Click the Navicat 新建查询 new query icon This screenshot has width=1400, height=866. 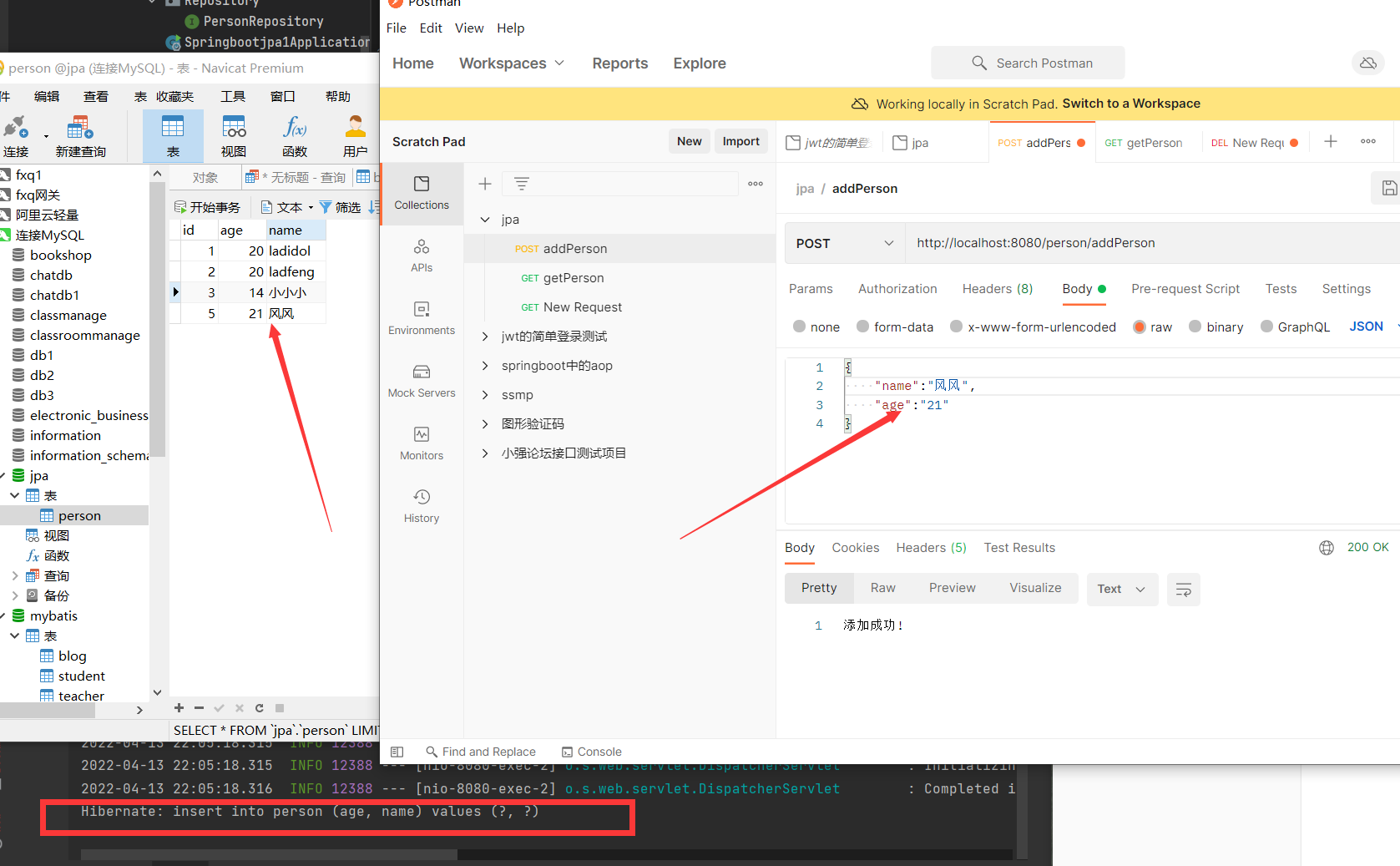81,136
